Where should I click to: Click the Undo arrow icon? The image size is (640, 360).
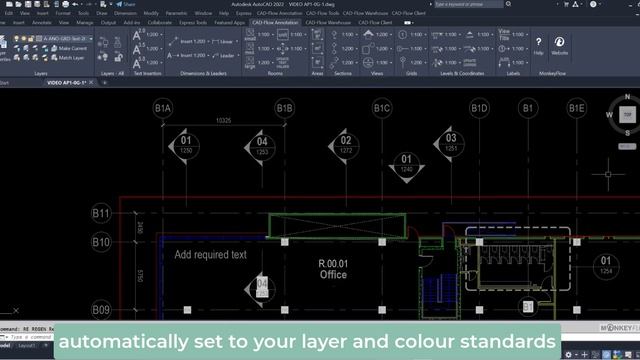coord(75,4)
